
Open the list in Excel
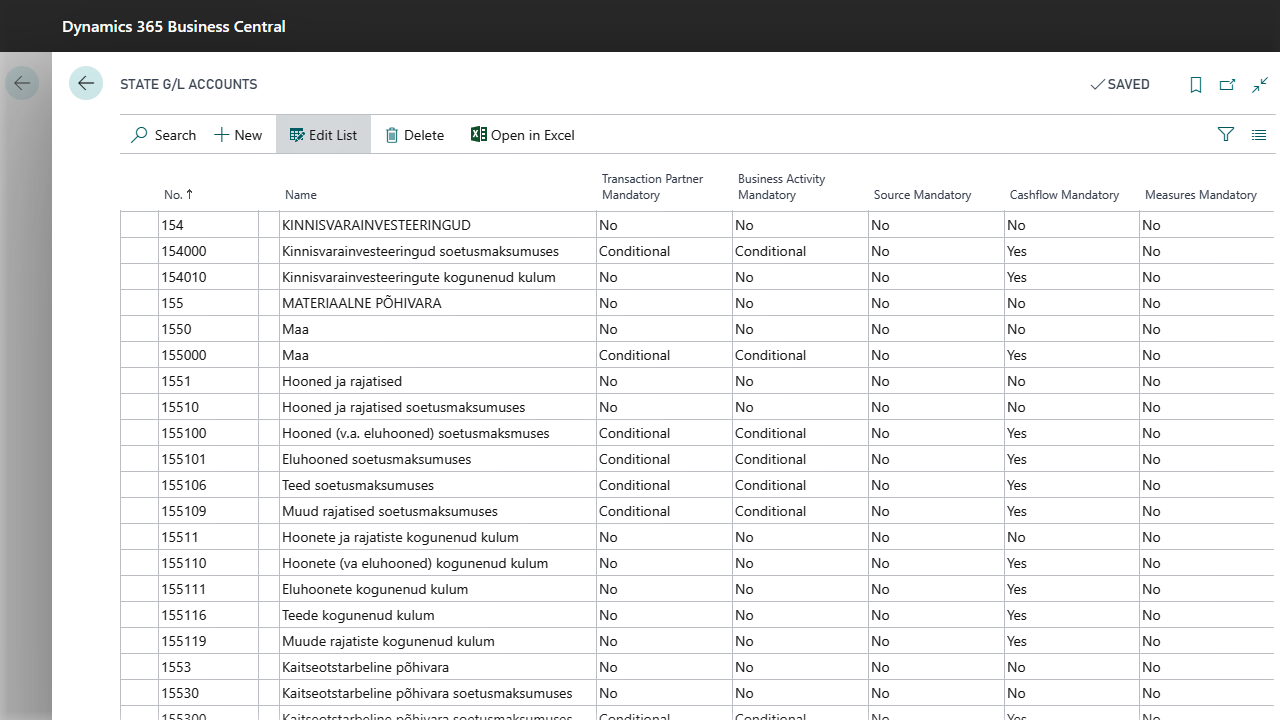[523, 135]
